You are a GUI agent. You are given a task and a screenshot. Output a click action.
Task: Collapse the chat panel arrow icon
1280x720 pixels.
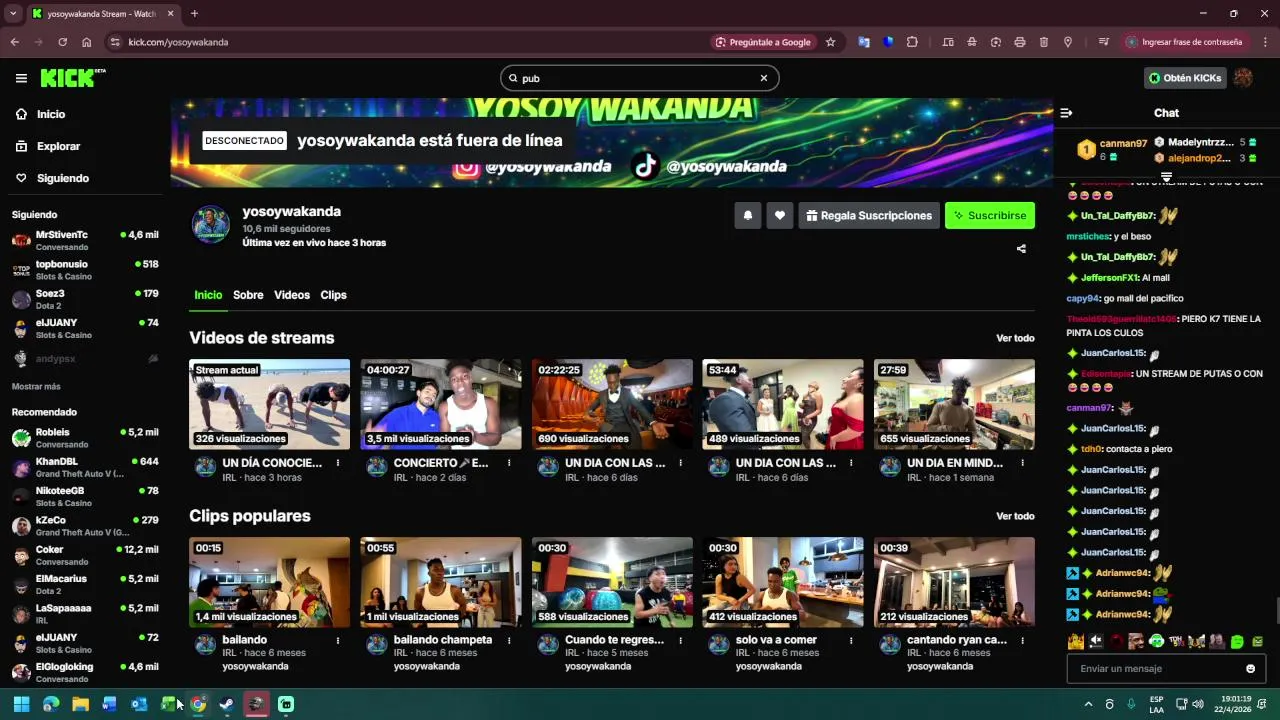(x=1066, y=113)
